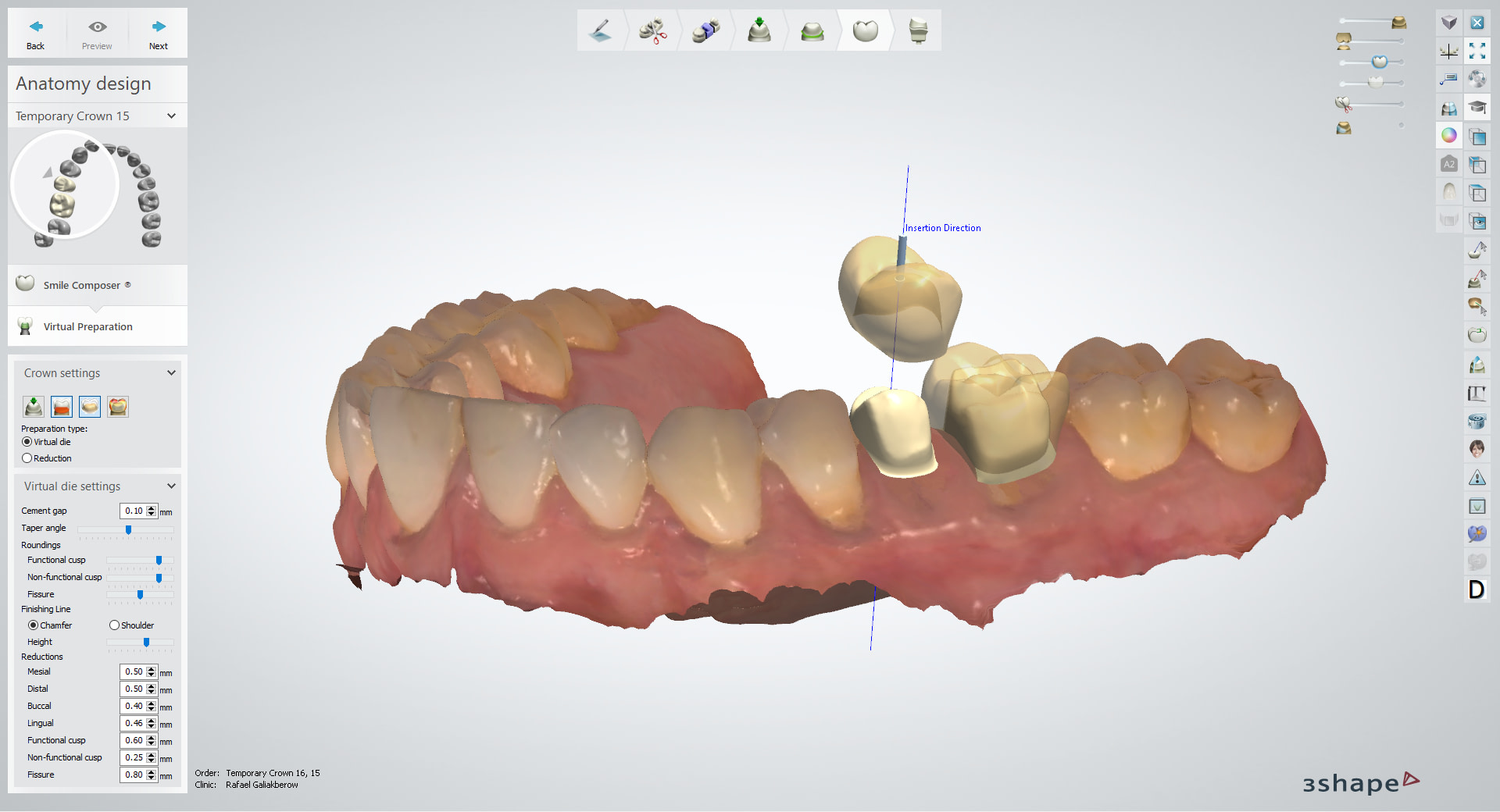Open the Smile Composer panel
Image resolution: width=1500 pixels, height=812 pixels.
(x=86, y=285)
